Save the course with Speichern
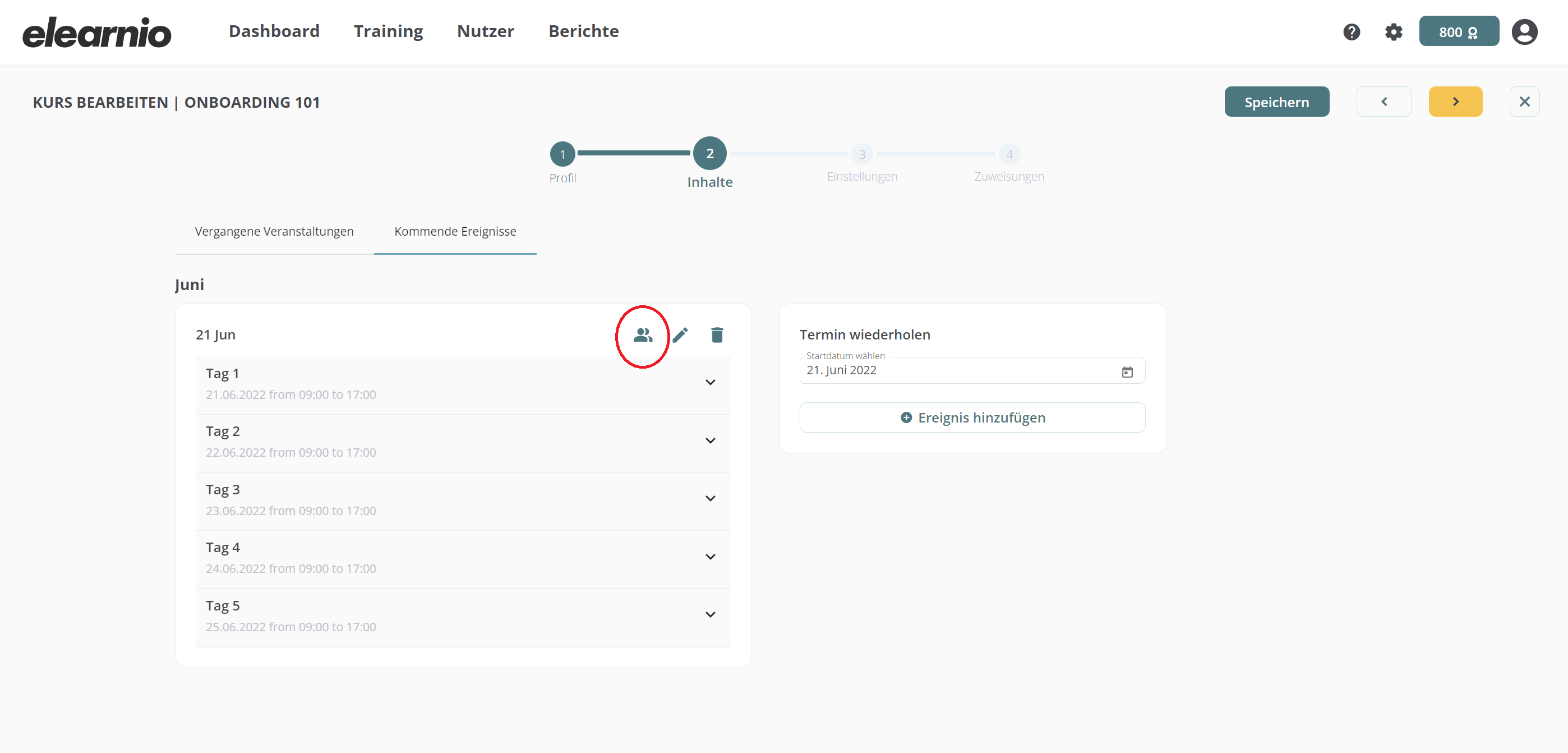Image resolution: width=1568 pixels, height=753 pixels. pos(1276,102)
